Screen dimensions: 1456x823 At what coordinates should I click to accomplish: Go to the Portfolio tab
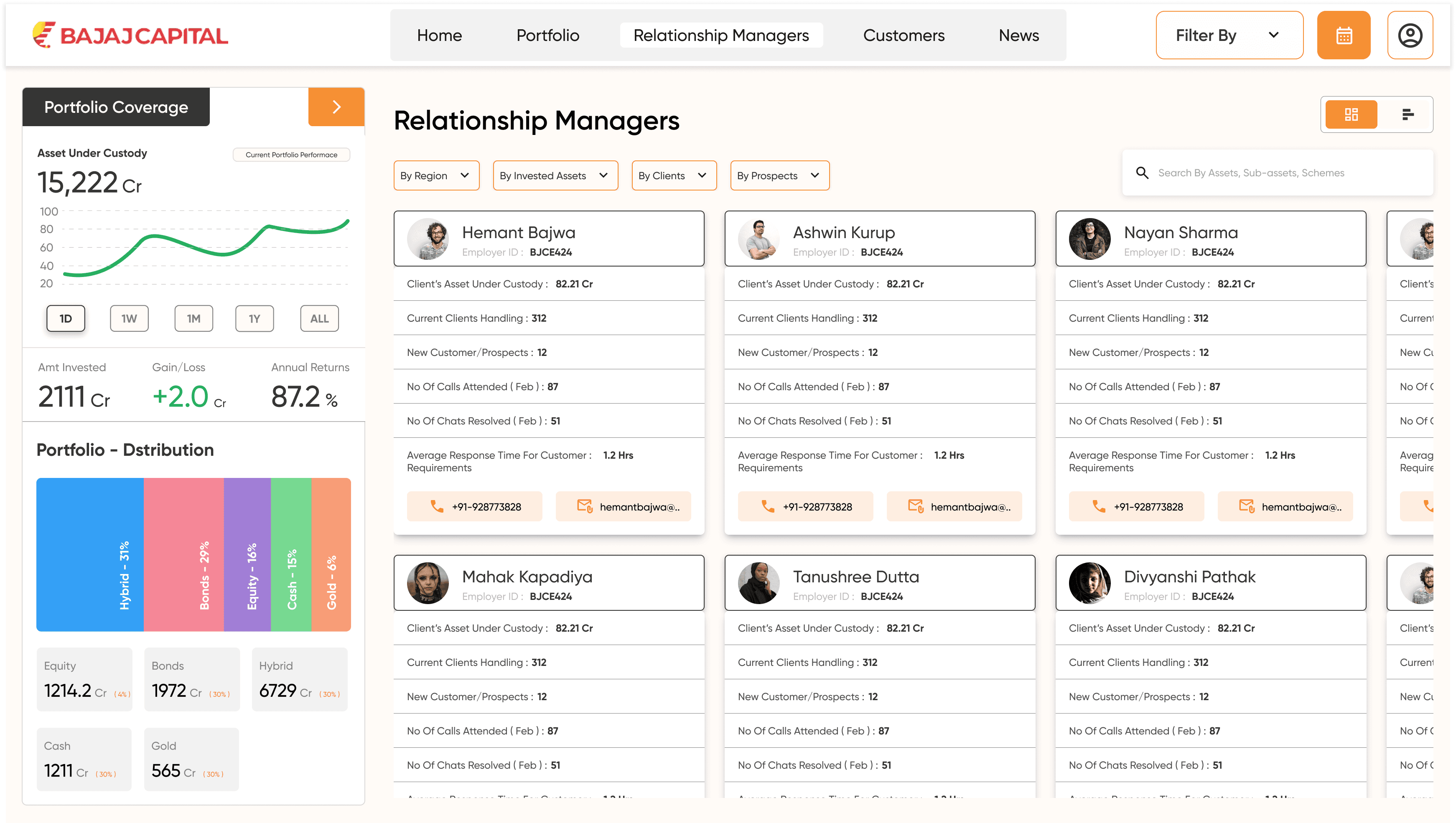point(547,35)
